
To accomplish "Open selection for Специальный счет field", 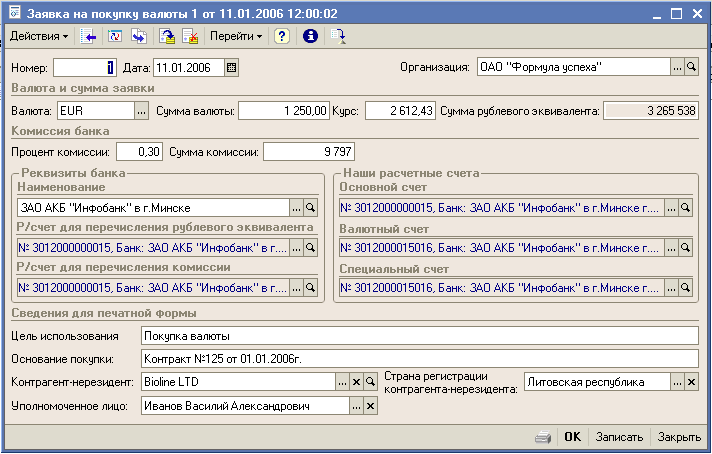I will [x=670, y=289].
